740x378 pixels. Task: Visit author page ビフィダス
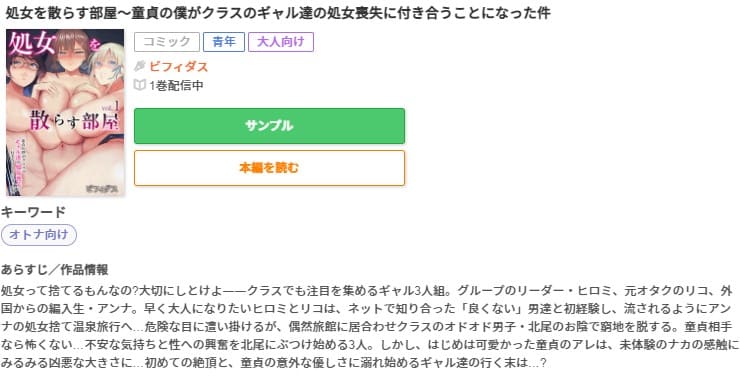[178, 67]
